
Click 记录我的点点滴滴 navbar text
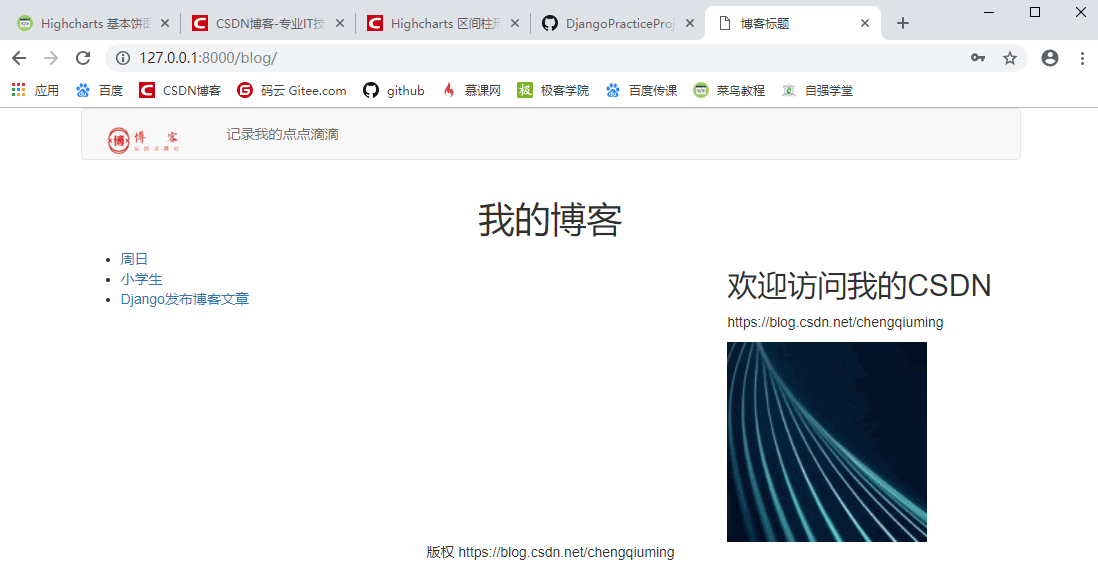point(282,134)
